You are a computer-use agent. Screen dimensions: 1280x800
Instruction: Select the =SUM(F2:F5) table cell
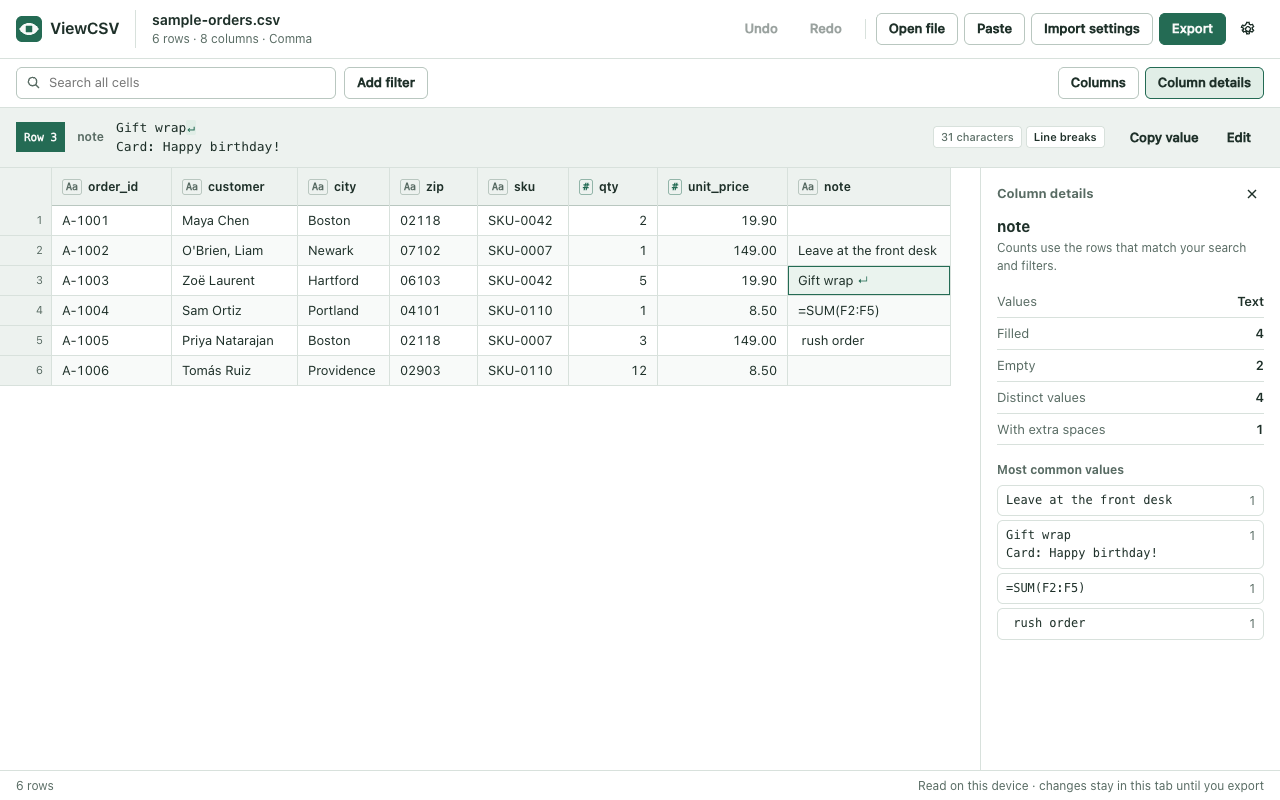(x=869, y=311)
